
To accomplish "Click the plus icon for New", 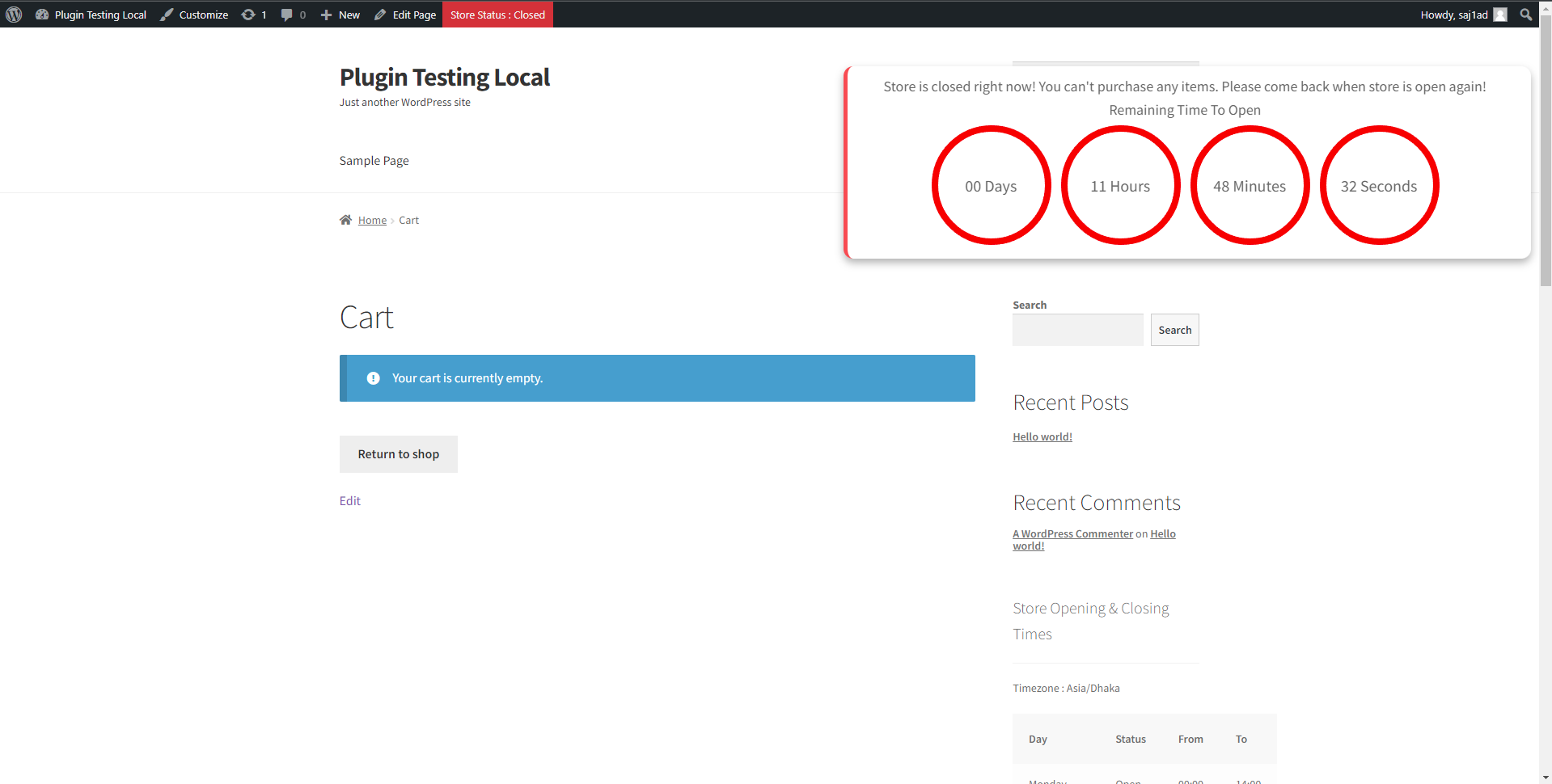I will click(326, 15).
